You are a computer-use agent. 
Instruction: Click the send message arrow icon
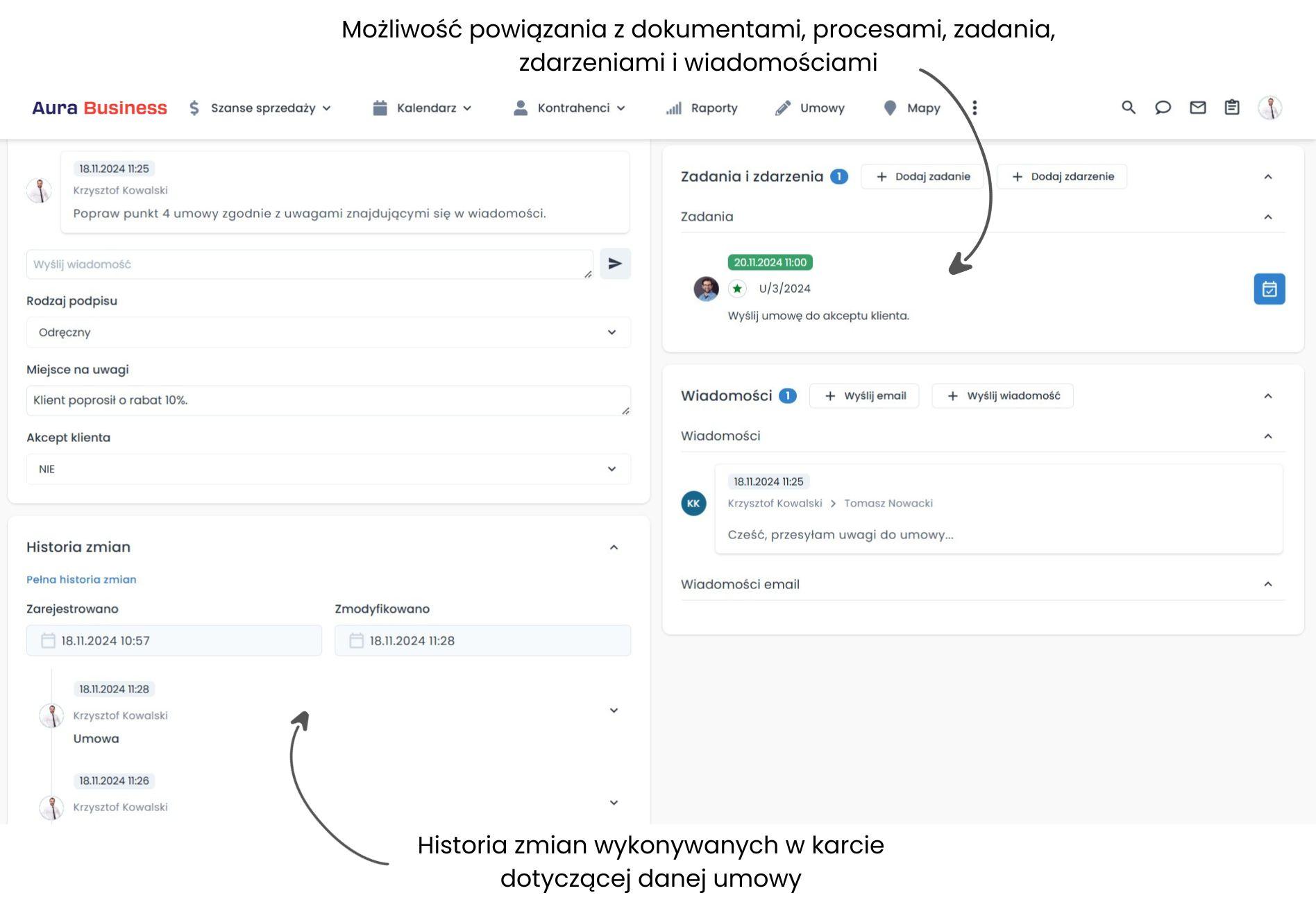pos(615,264)
